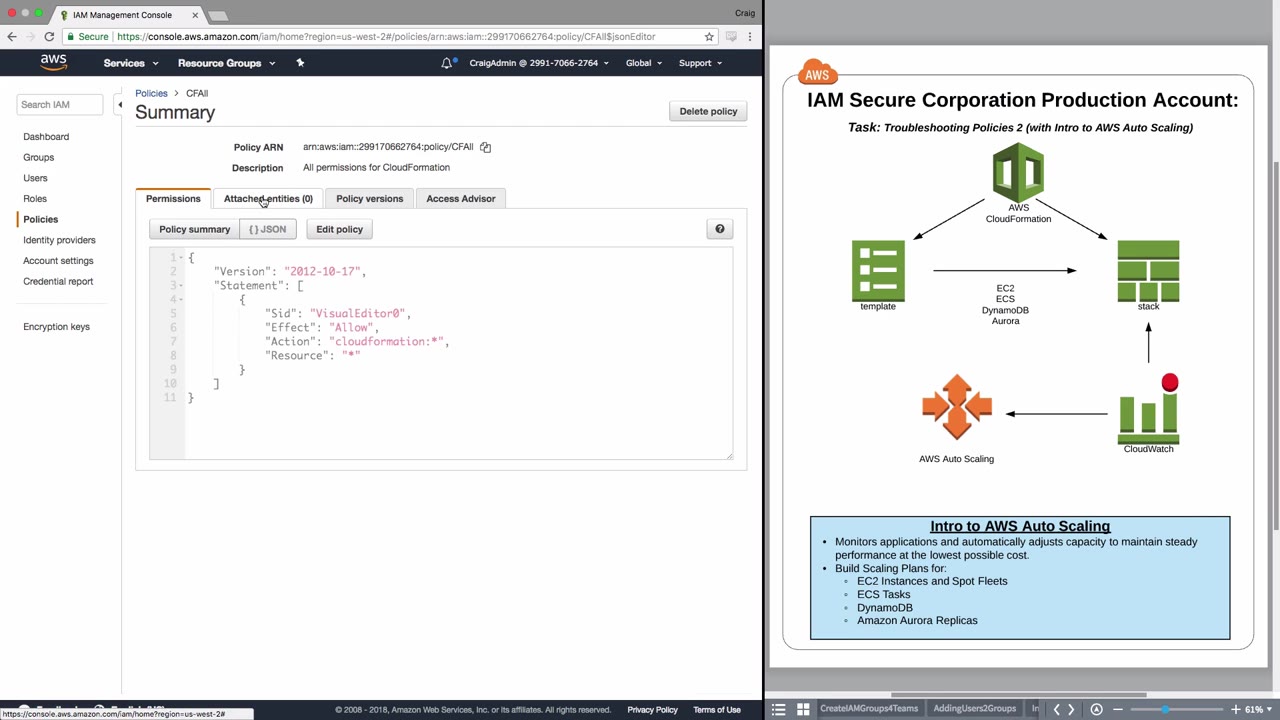The width and height of the screenshot is (1280, 720).
Task: Go to next slide arrow
Action: [1071, 709]
